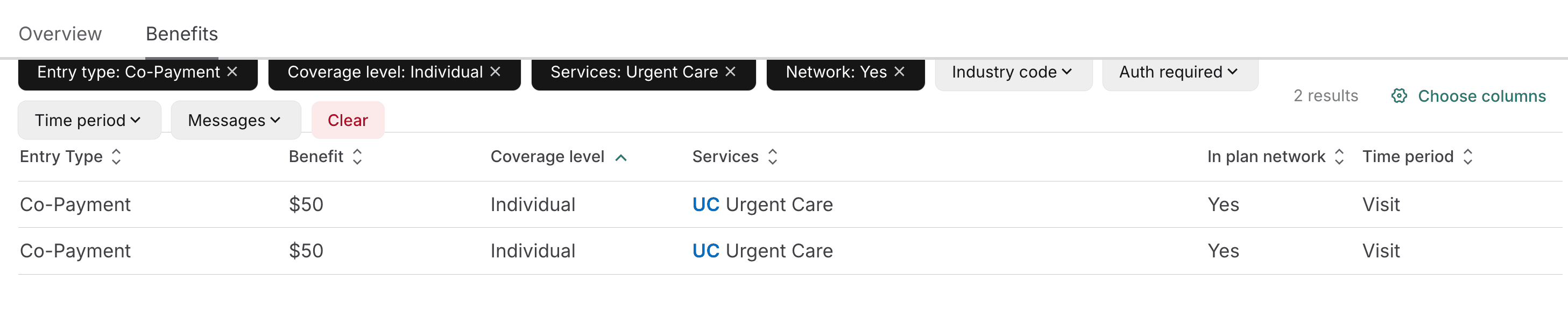
Task: Switch to the Overview tab
Action: tap(60, 34)
